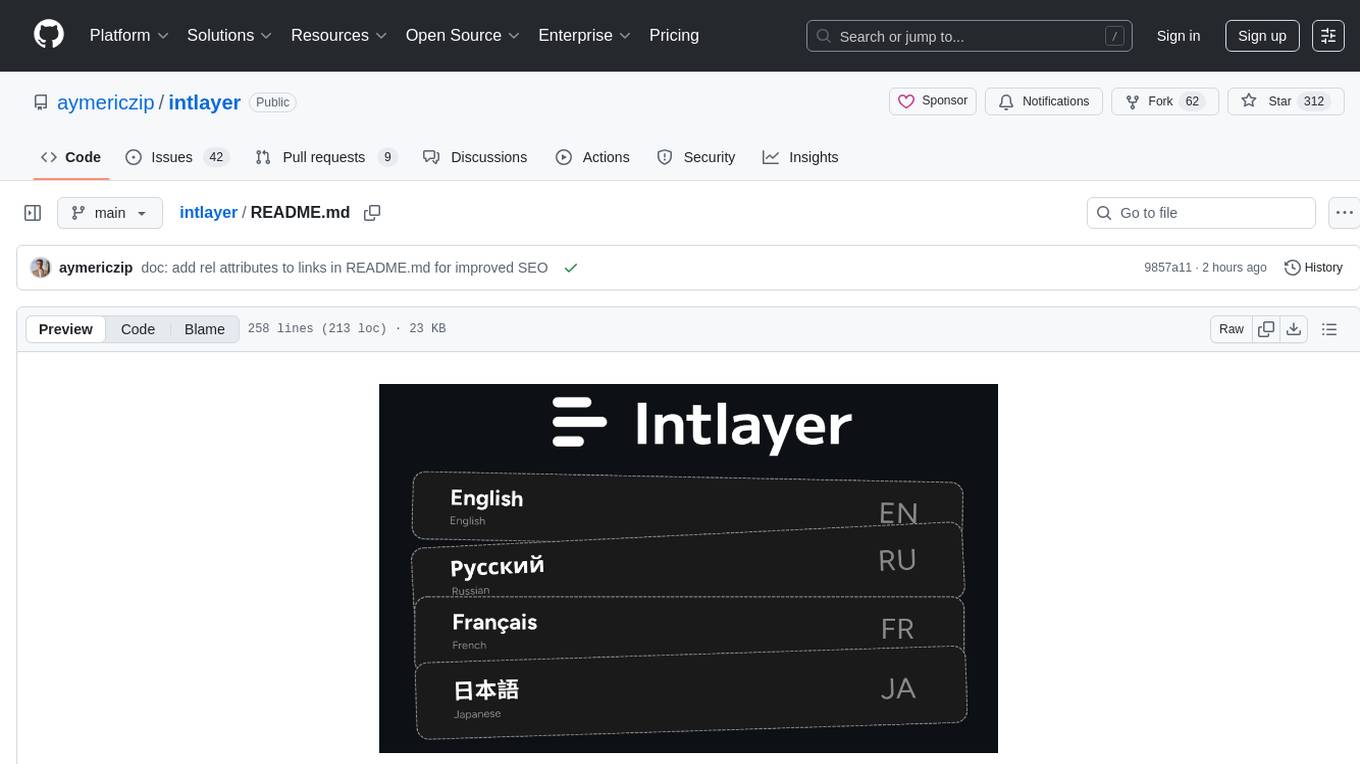
Task: Copy the raw file contents
Action: 1266,329
